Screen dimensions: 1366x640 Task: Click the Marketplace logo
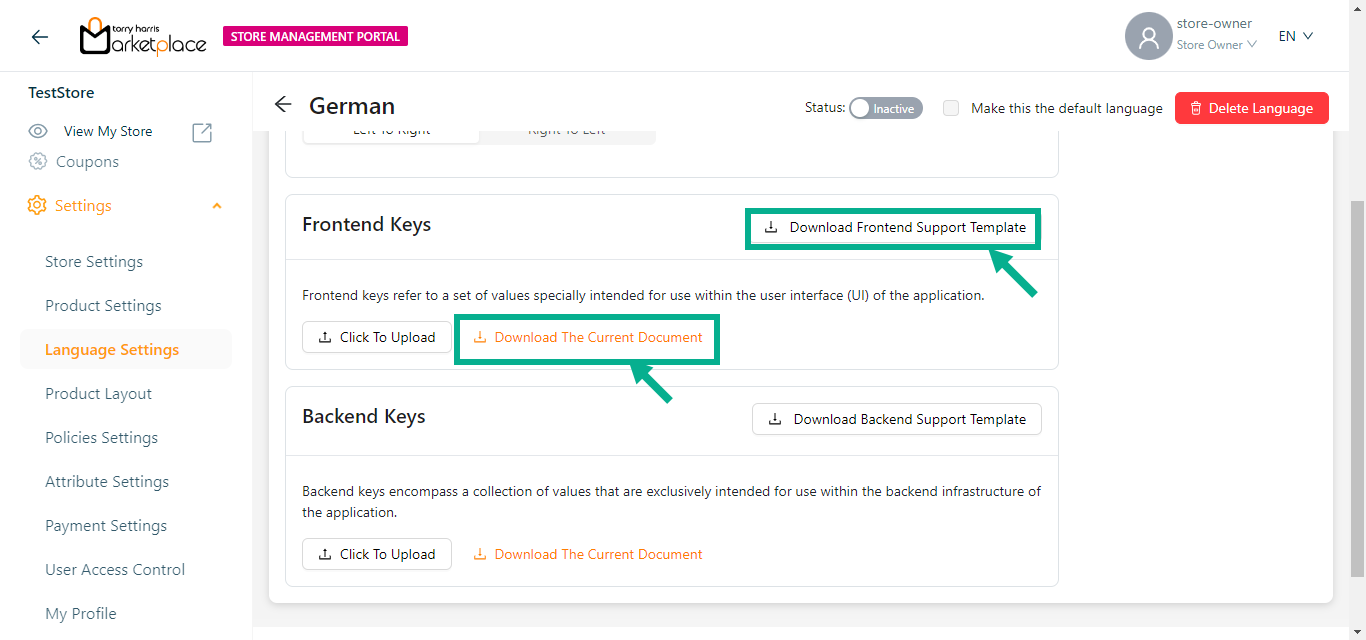point(143,37)
